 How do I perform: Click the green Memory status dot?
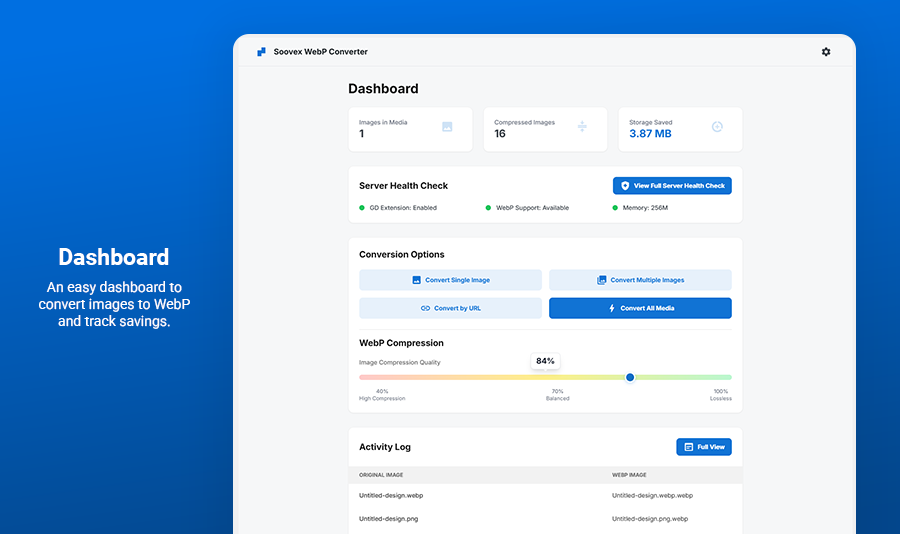614,208
